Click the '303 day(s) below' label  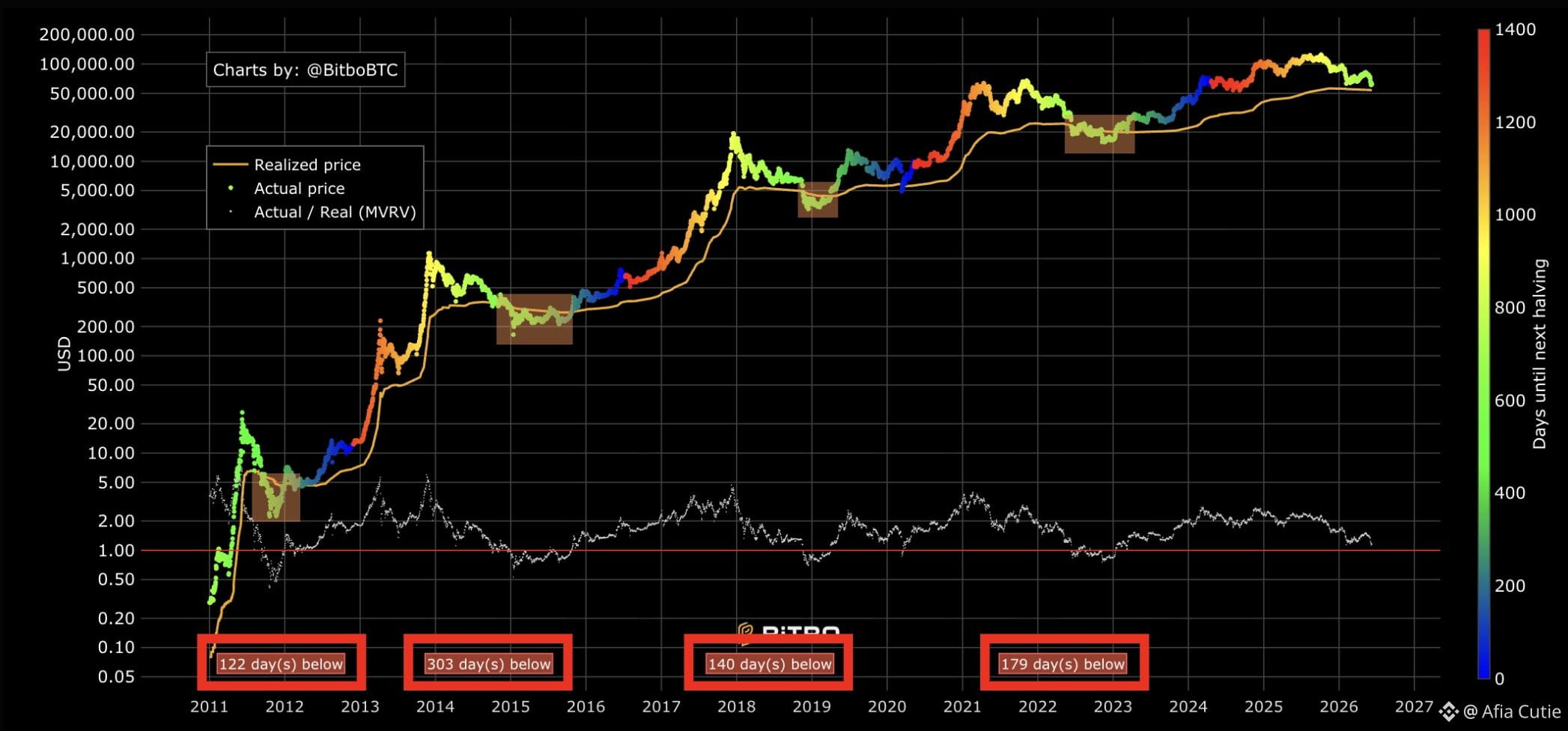pos(488,664)
